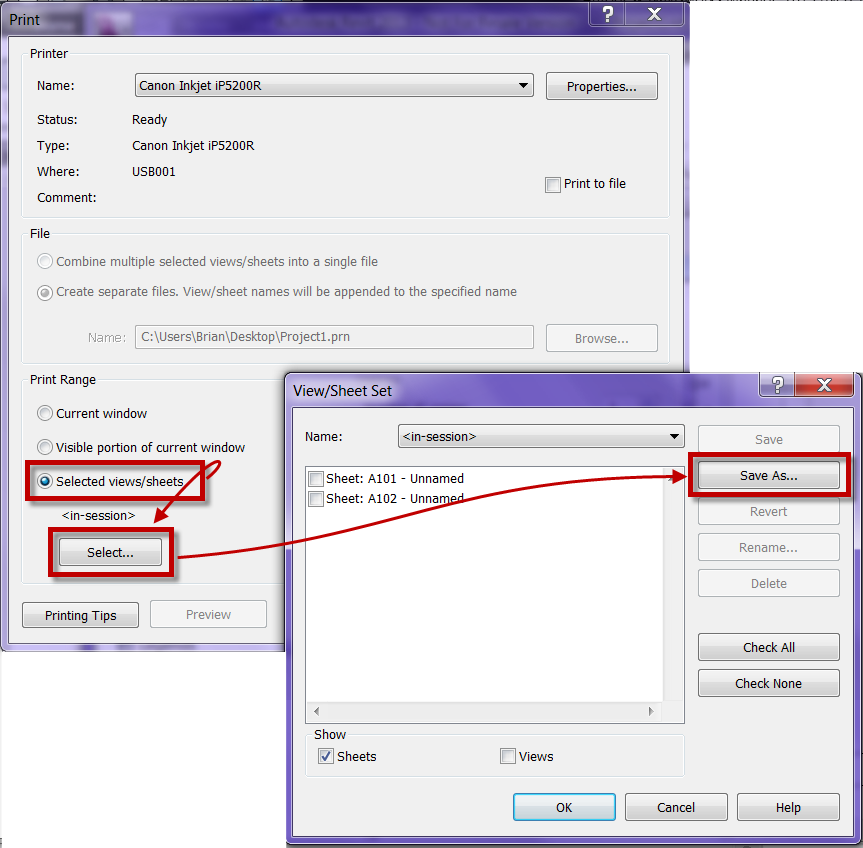Select Visible portion of current window
The width and height of the screenshot is (863, 848).
(45, 447)
